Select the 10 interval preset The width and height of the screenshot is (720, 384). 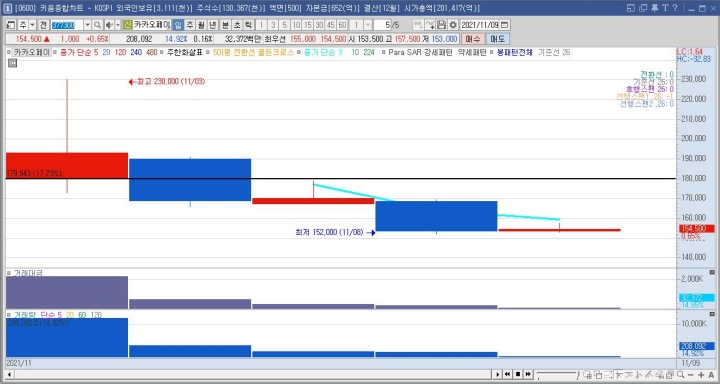click(296, 25)
